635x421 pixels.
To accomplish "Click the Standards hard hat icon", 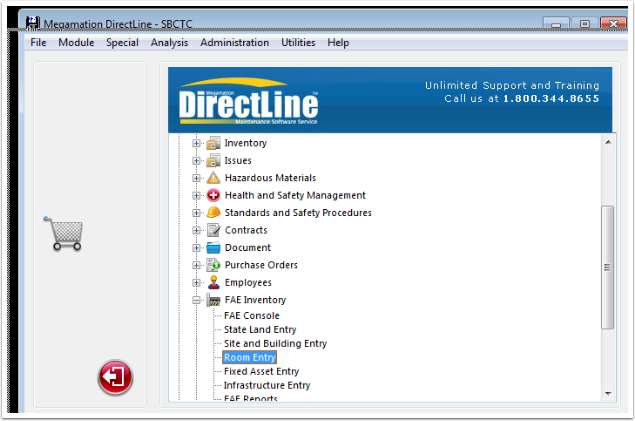I will 213,213.
